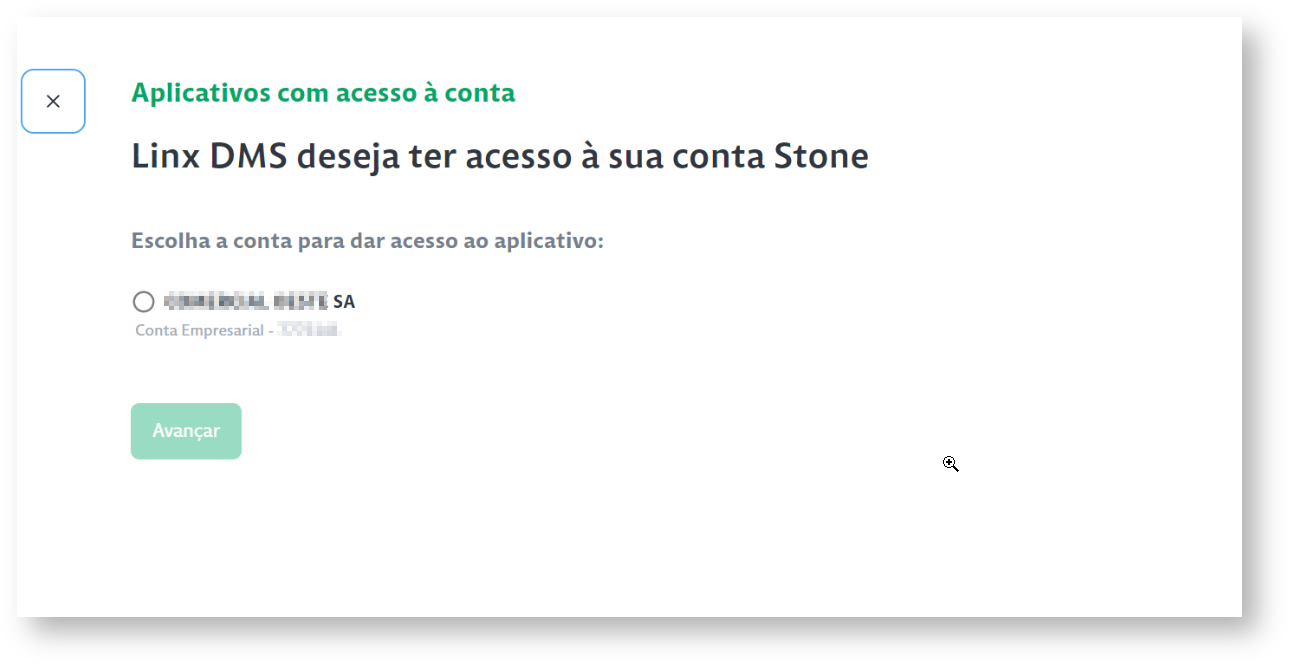The image size is (1290, 665).
Task: Click the blurred account number after Conta Empresarial
Action: [x=310, y=330]
